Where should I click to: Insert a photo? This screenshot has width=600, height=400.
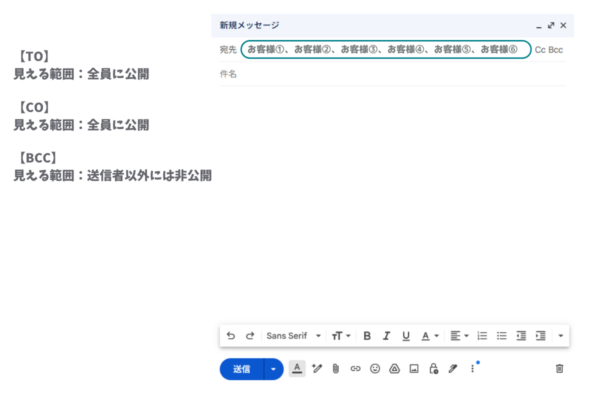pyautogui.click(x=414, y=369)
